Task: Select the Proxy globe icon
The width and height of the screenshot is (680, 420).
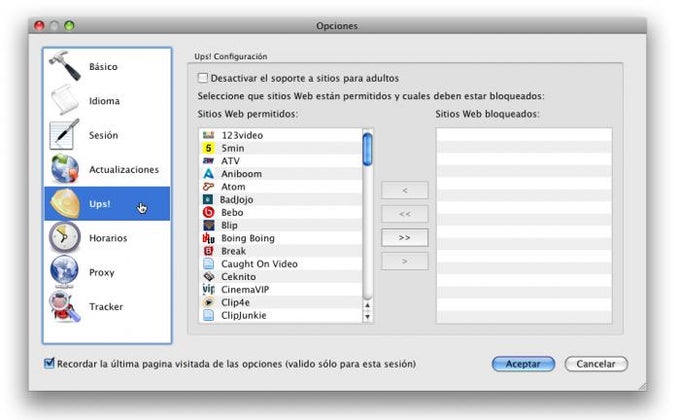Action: pyautogui.click(x=65, y=272)
